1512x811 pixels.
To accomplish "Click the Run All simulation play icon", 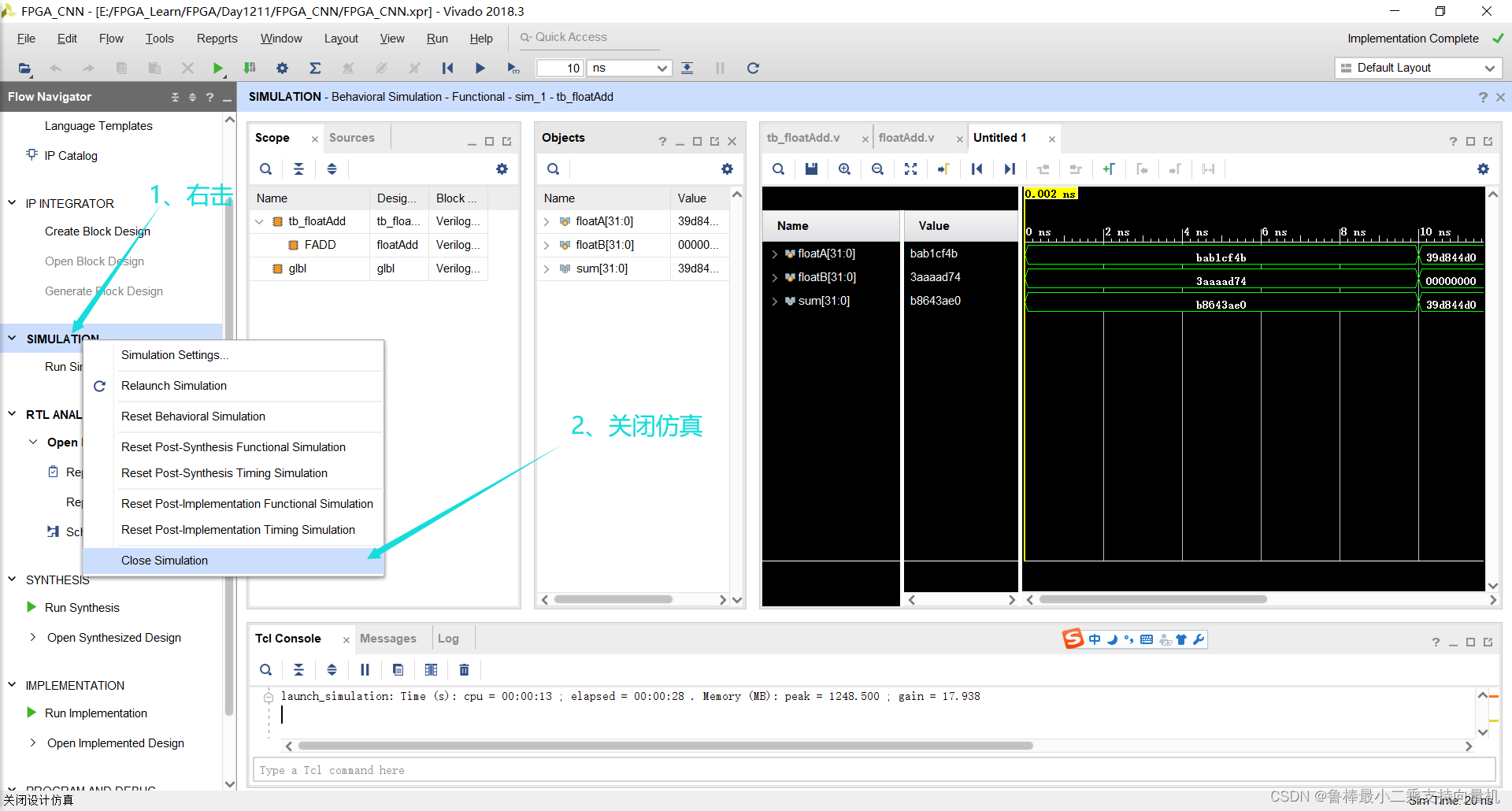I will click(480, 69).
